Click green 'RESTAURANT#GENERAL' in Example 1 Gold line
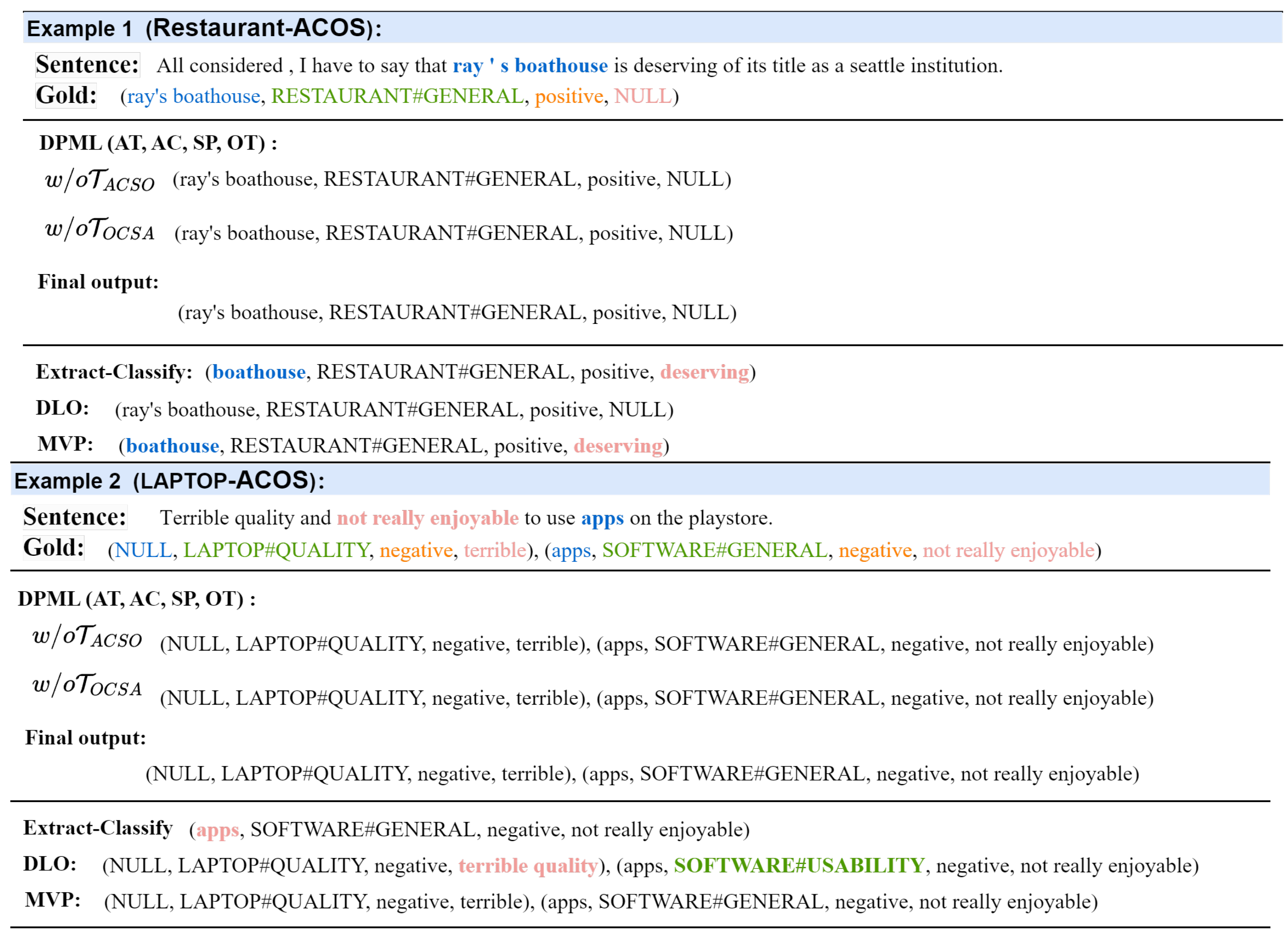This screenshot has width=1288, height=942. (397, 96)
